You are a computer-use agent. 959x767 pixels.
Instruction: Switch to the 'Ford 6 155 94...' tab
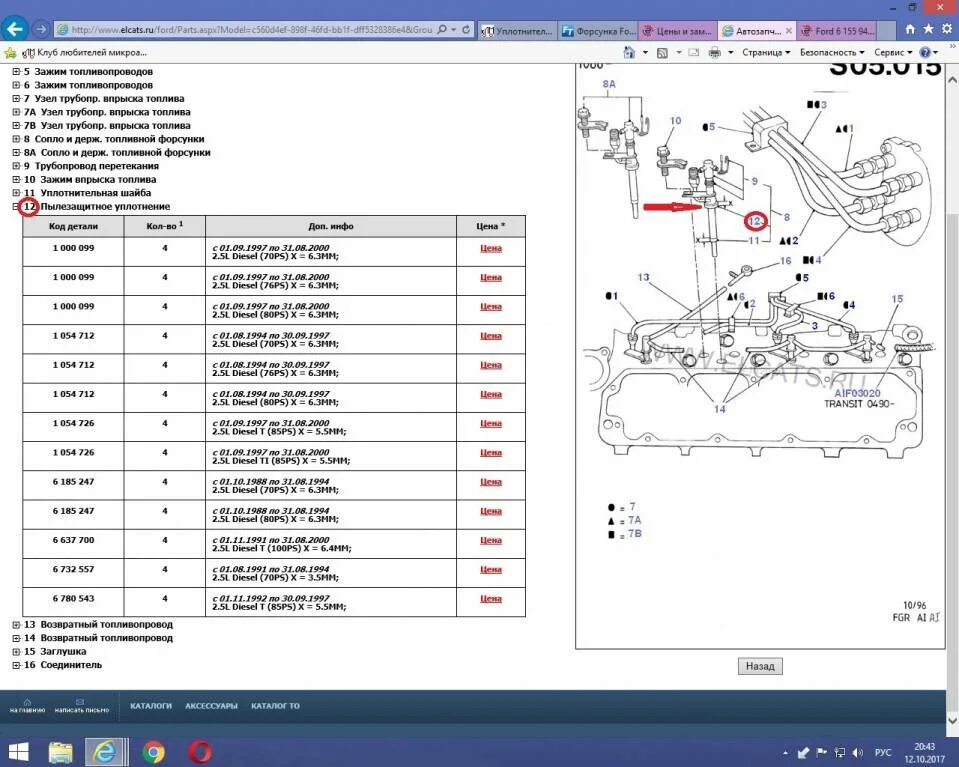pyautogui.click(x=839, y=31)
